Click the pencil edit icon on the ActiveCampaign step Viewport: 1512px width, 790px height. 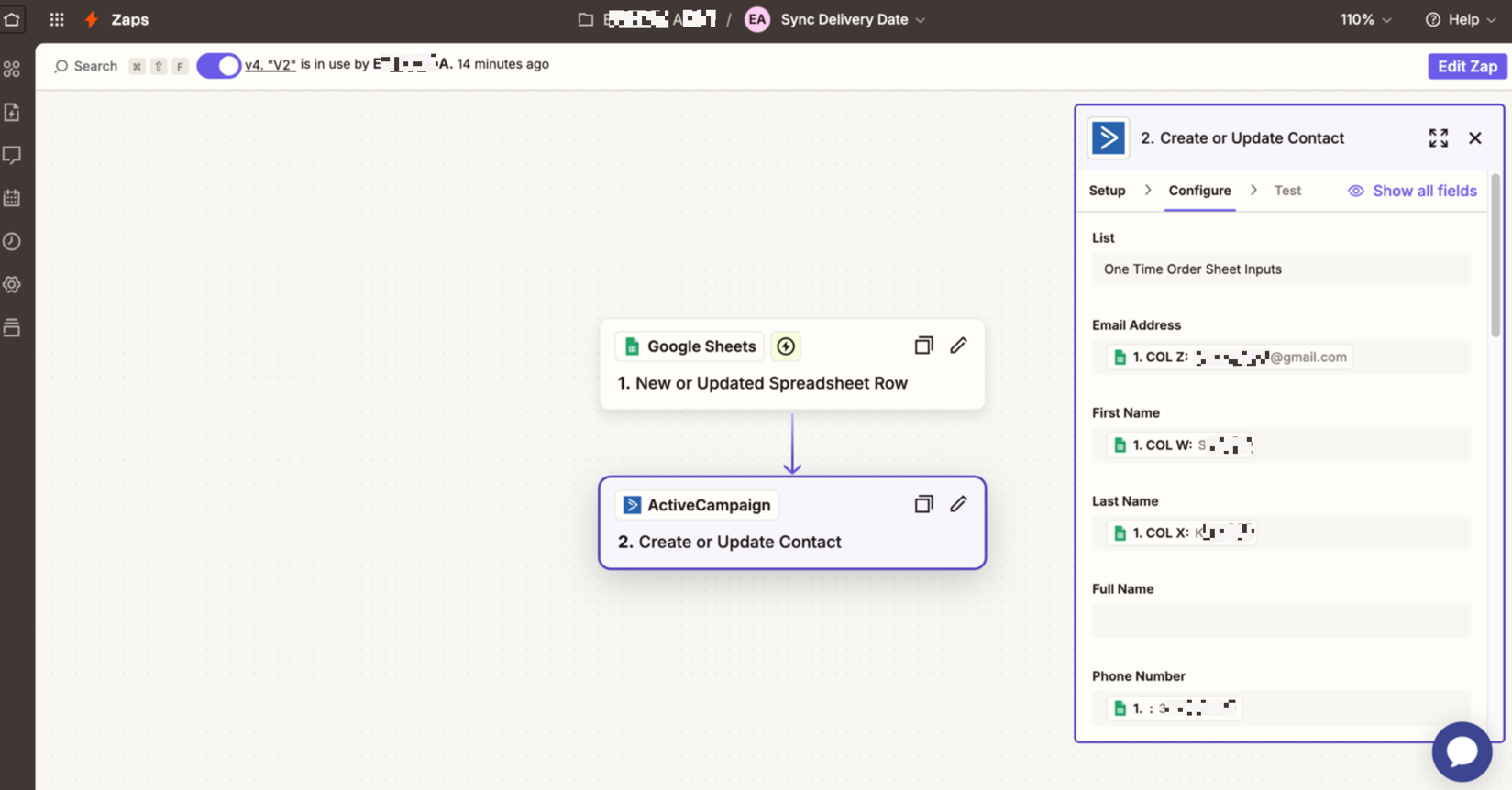(x=958, y=504)
